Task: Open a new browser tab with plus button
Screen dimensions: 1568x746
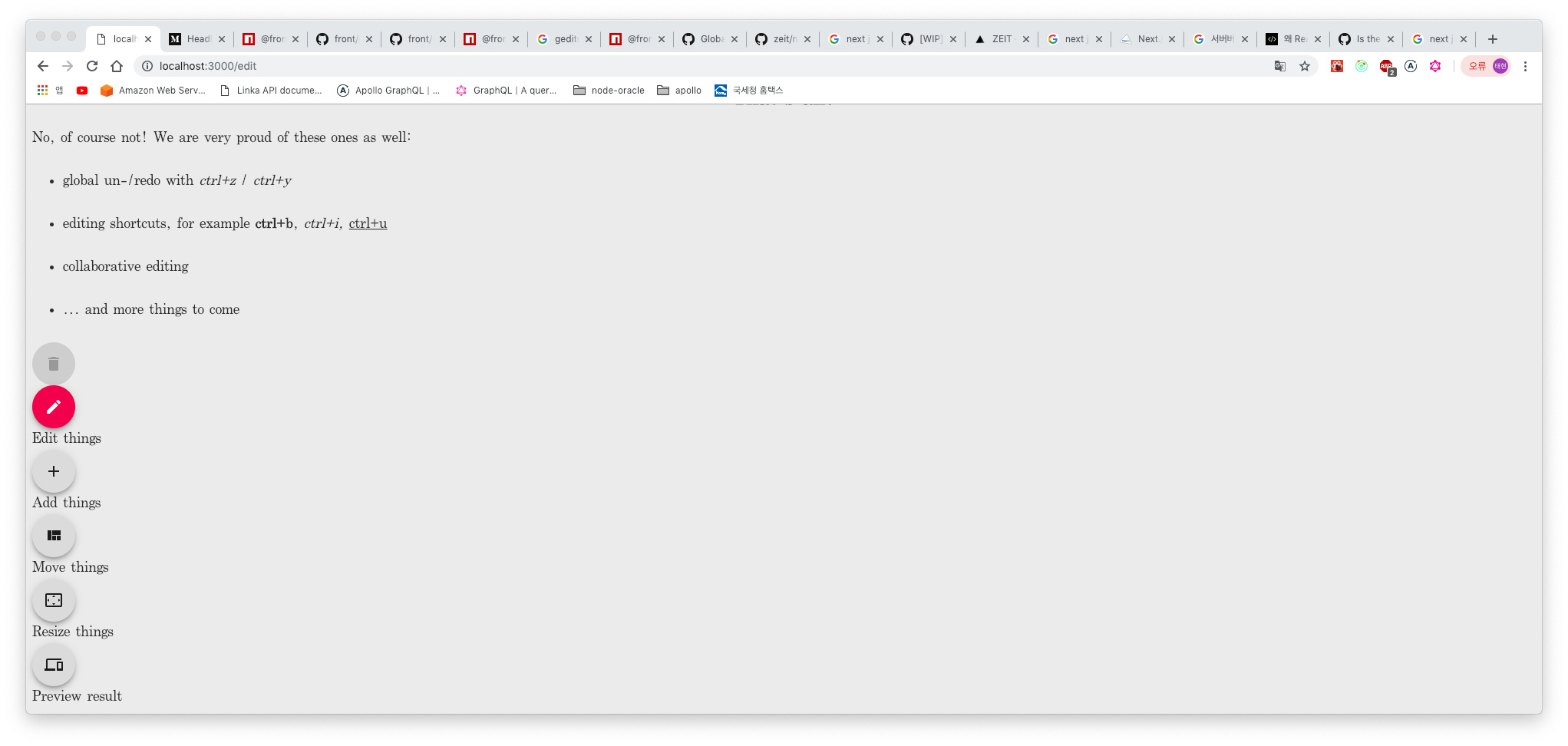Action: [1492, 38]
